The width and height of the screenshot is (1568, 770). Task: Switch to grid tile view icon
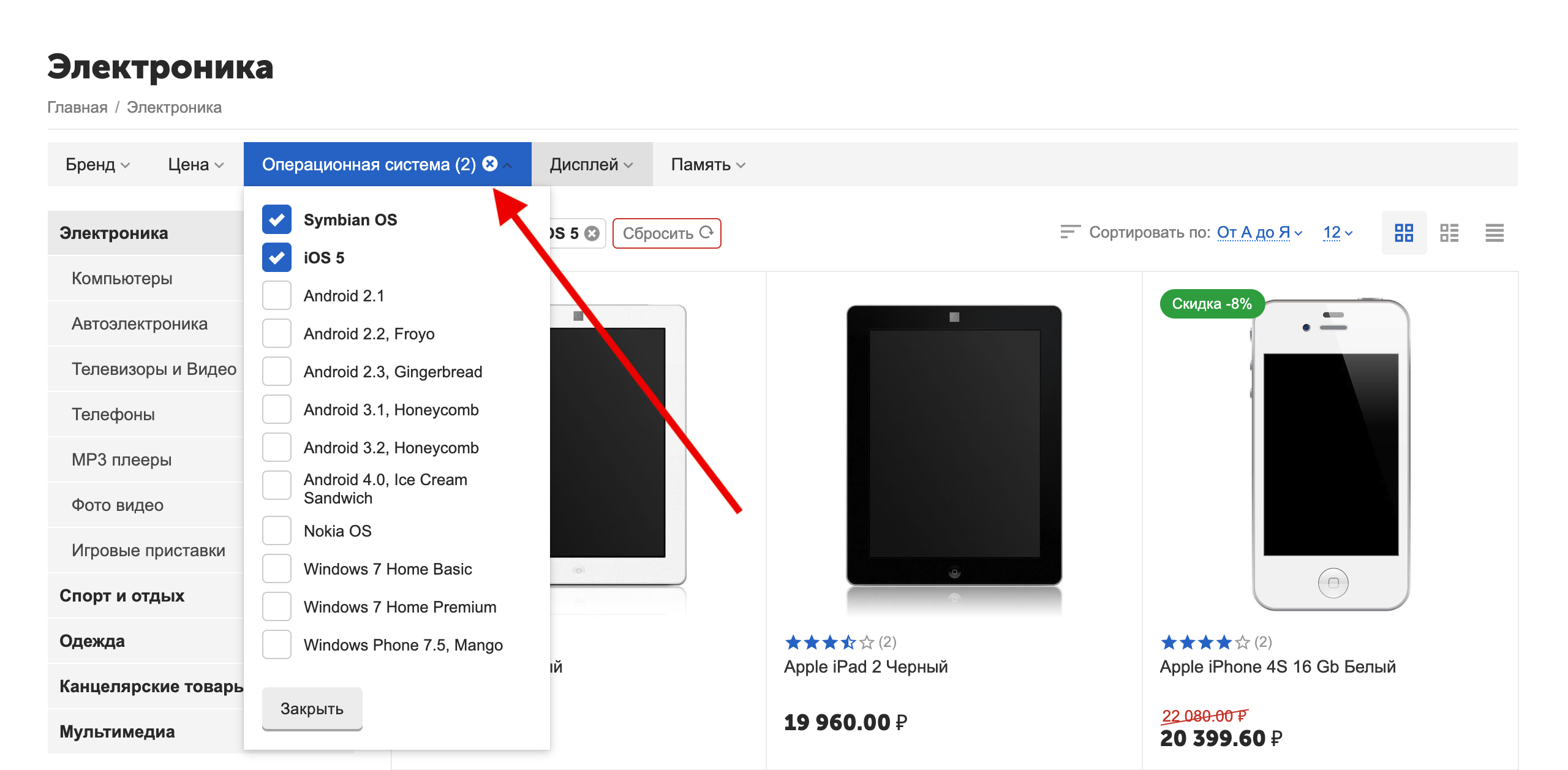pos(1404,233)
